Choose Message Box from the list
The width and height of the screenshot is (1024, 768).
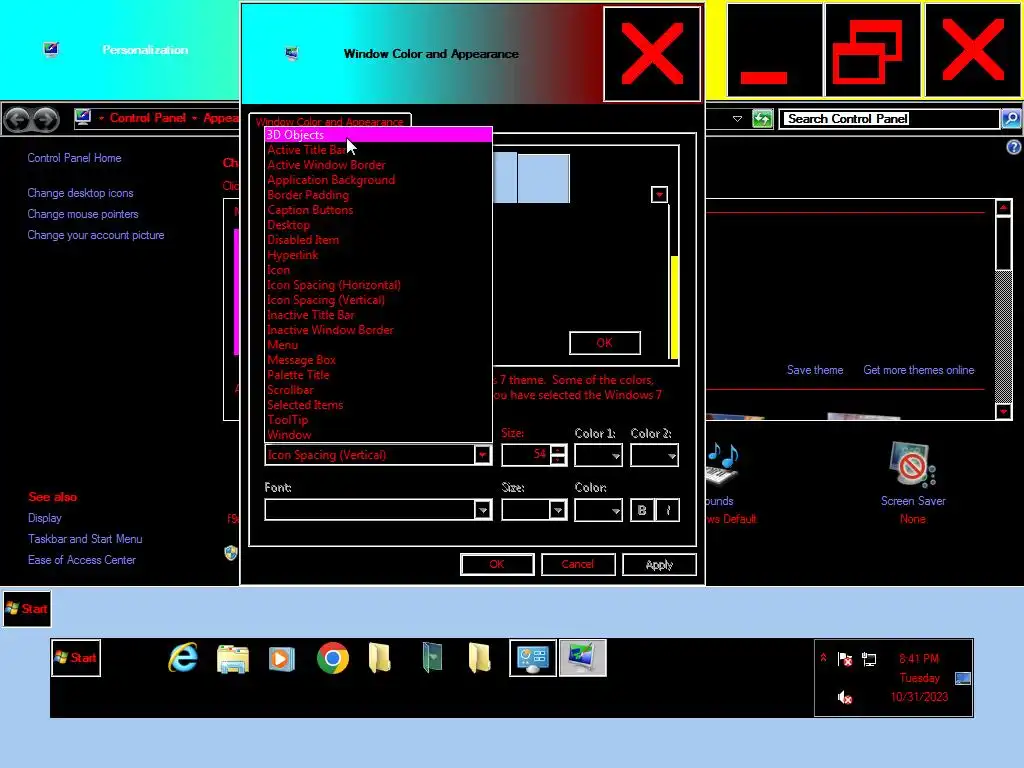pos(378,360)
